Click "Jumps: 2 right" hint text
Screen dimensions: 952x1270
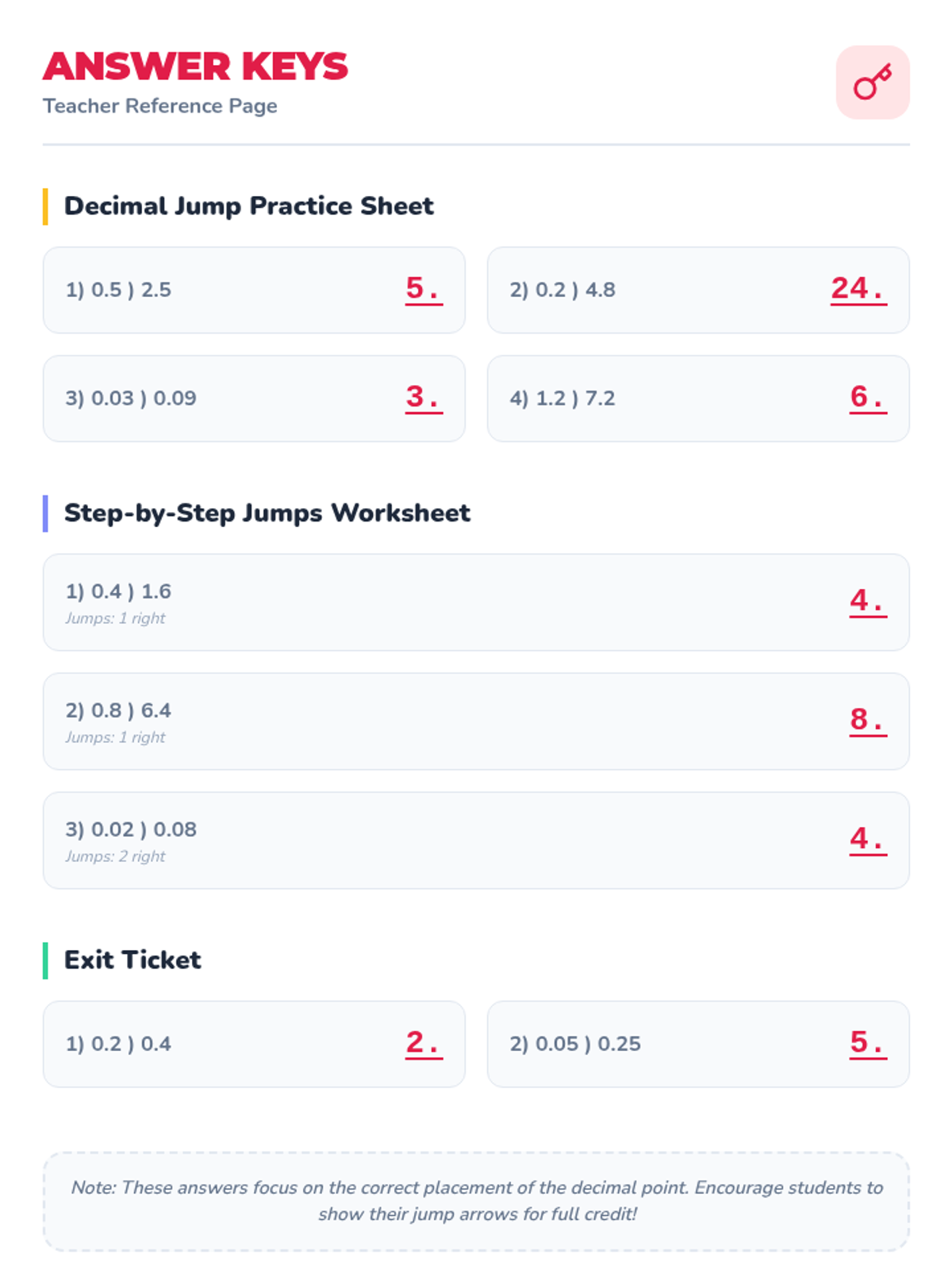(x=116, y=856)
